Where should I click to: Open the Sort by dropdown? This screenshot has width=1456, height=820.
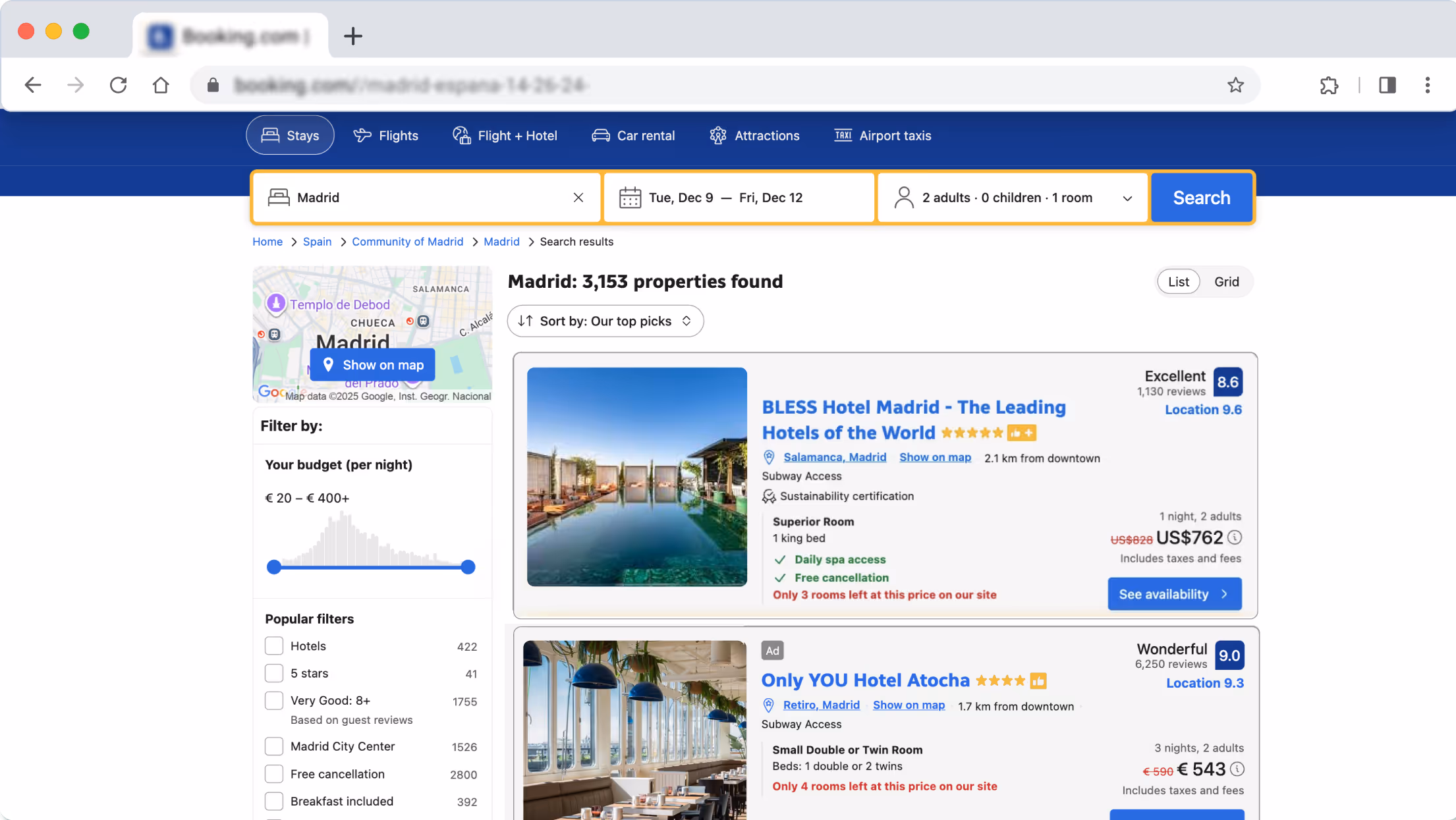[605, 321]
